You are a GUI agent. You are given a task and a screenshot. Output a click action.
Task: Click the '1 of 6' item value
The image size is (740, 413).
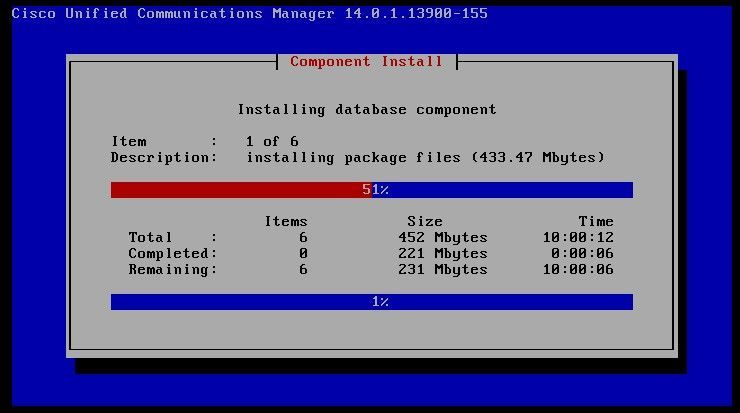point(272,141)
